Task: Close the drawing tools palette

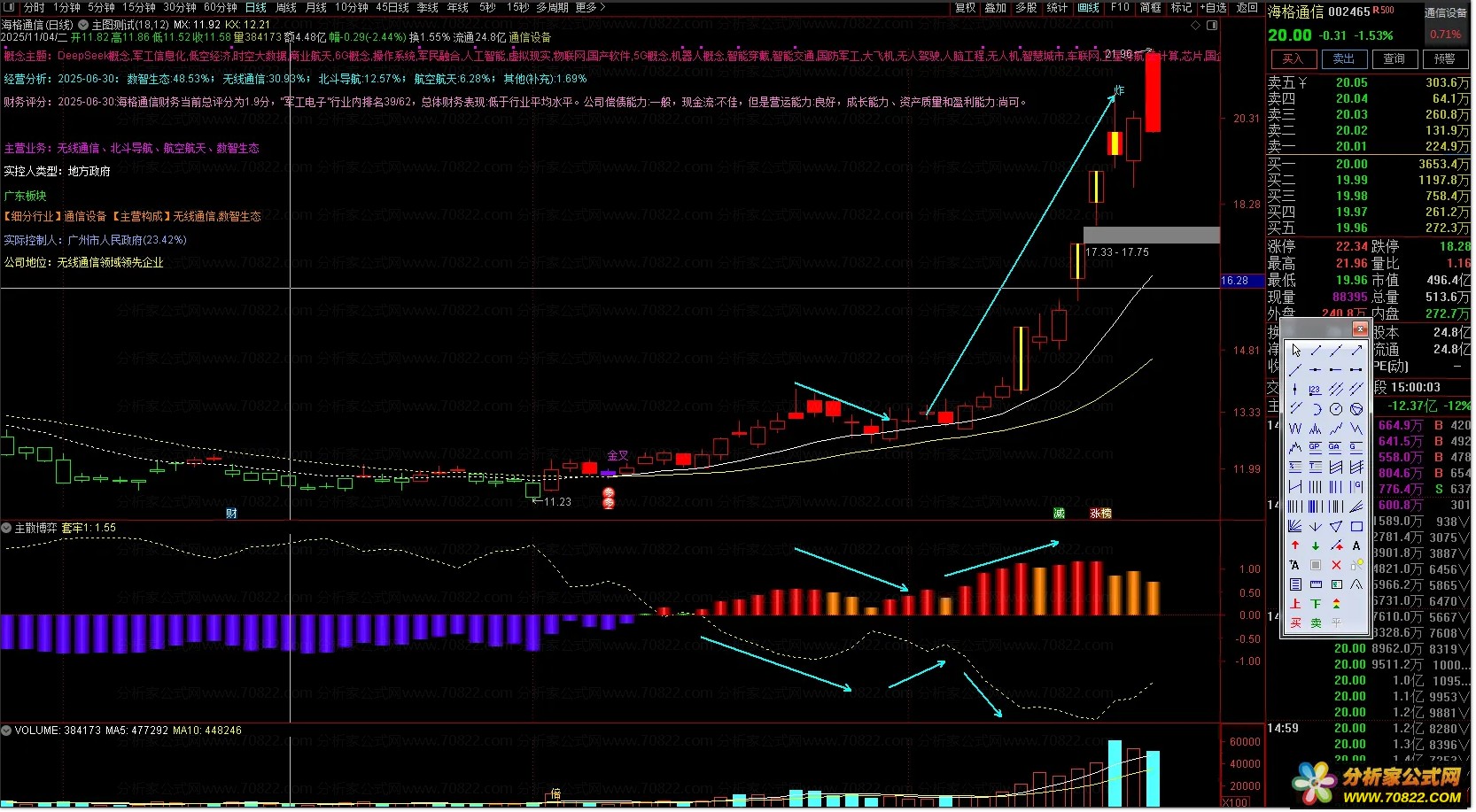Action: 1360,329
